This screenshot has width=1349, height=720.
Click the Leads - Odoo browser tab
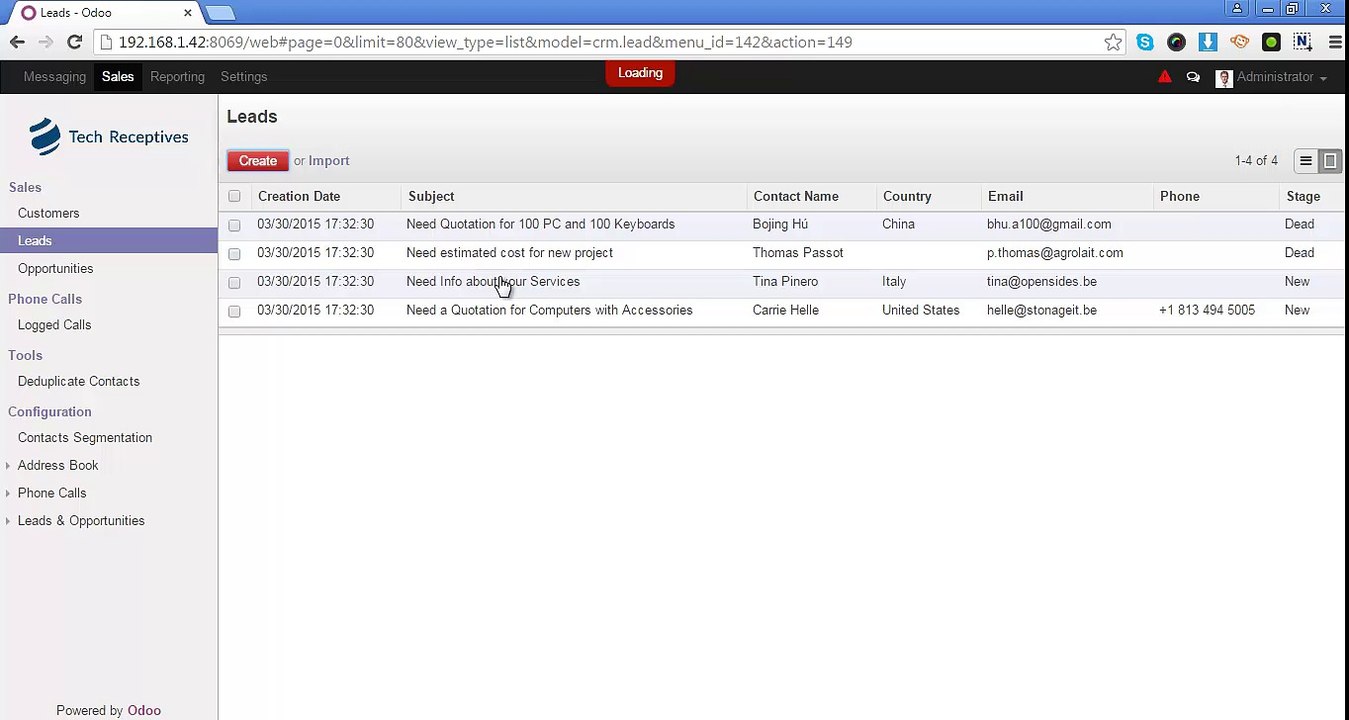point(103,13)
